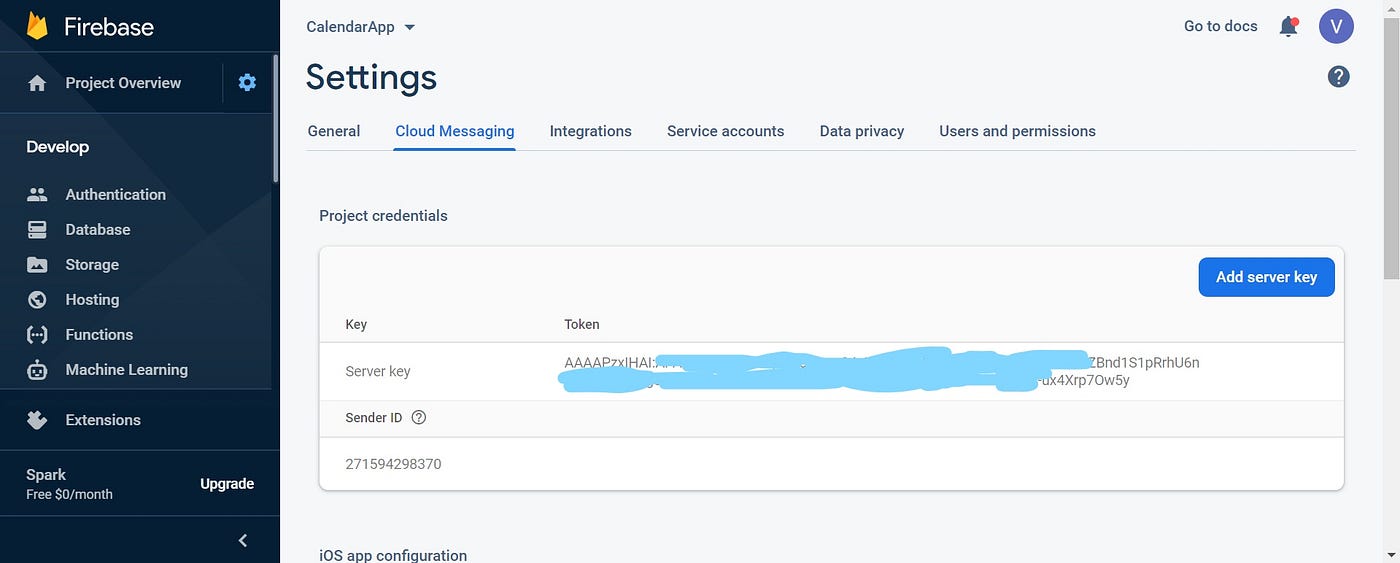The height and width of the screenshot is (563, 1400).
Task: Expand the CalendarApp project dropdown
Action: [x=360, y=27]
